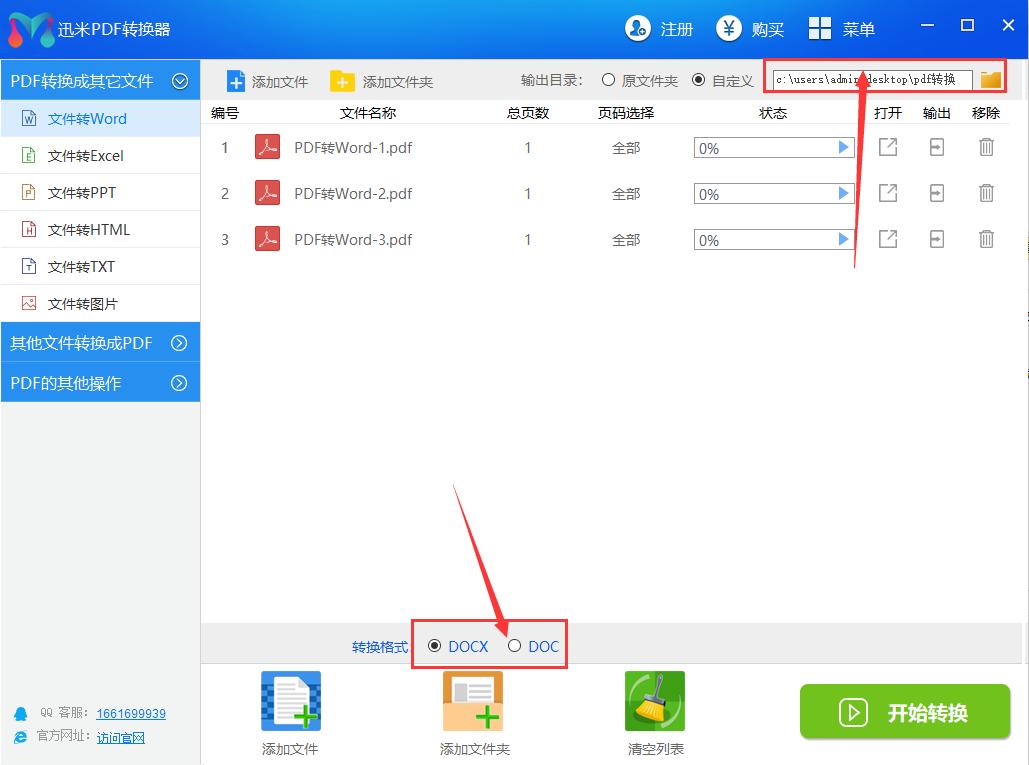This screenshot has height=765, width=1029.
Task: Expand the PDF的其他操作 section
Action: point(100,382)
